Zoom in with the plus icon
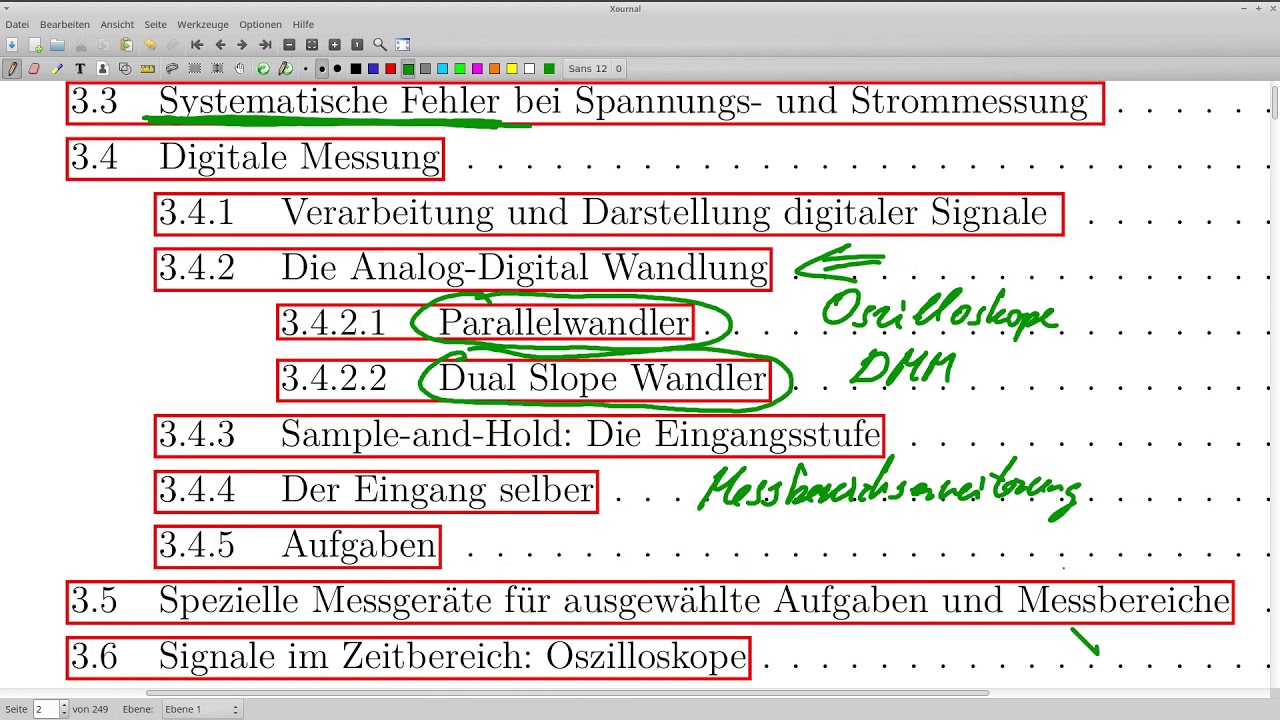 [334, 45]
